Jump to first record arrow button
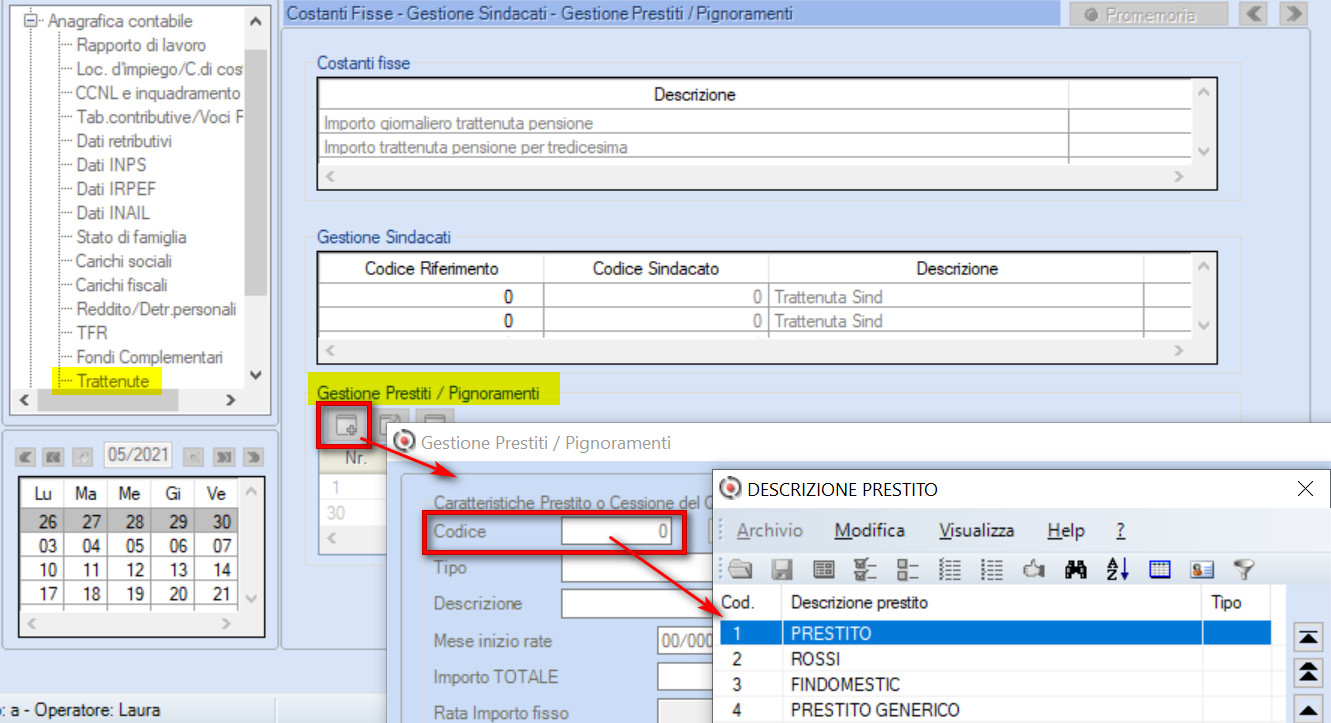This screenshot has height=723, width=1331. tap(1308, 636)
